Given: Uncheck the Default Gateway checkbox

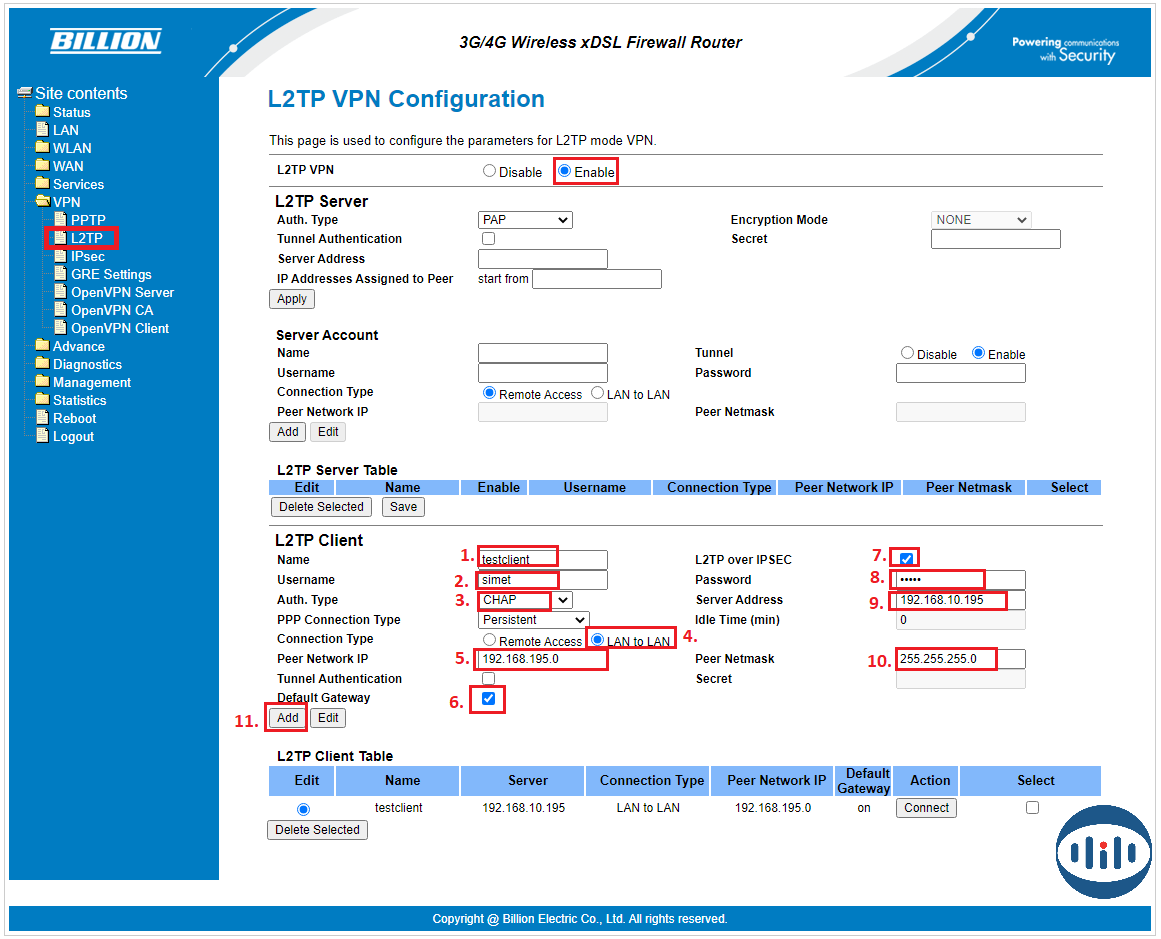Looking at the screenshot, I should pyautogui.click(x=489, y=699).
